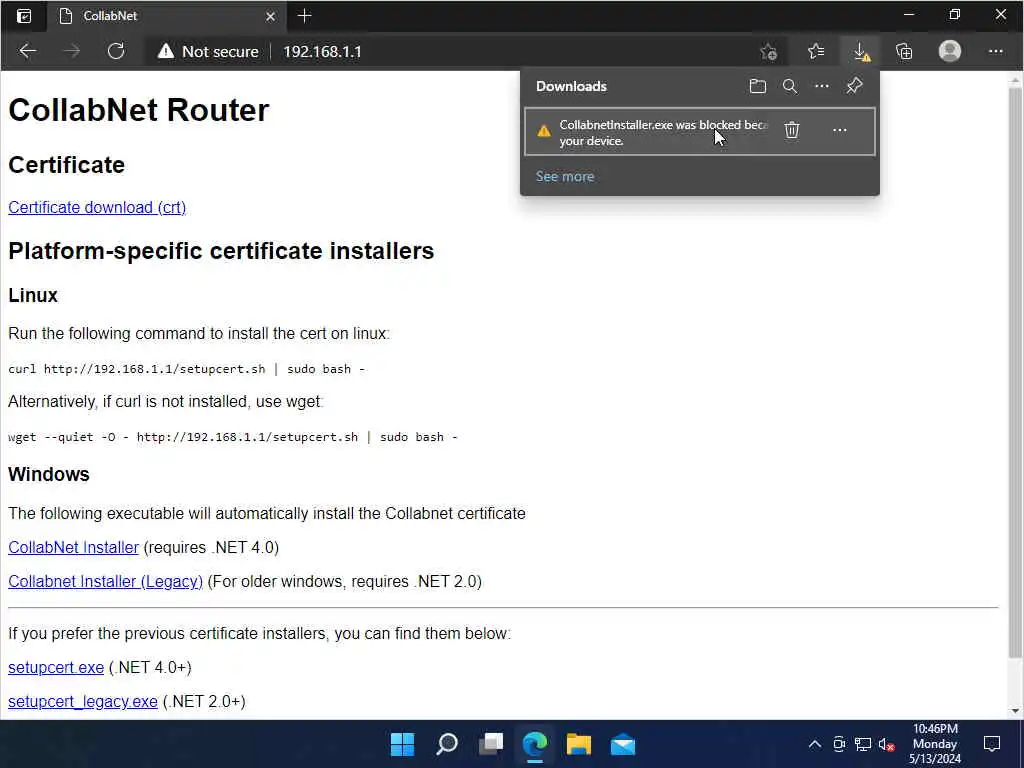Show hidden system tray icons chevron
Viewport: 1024px width, 768px height.
pyautogui.click(x=815, y=744)
